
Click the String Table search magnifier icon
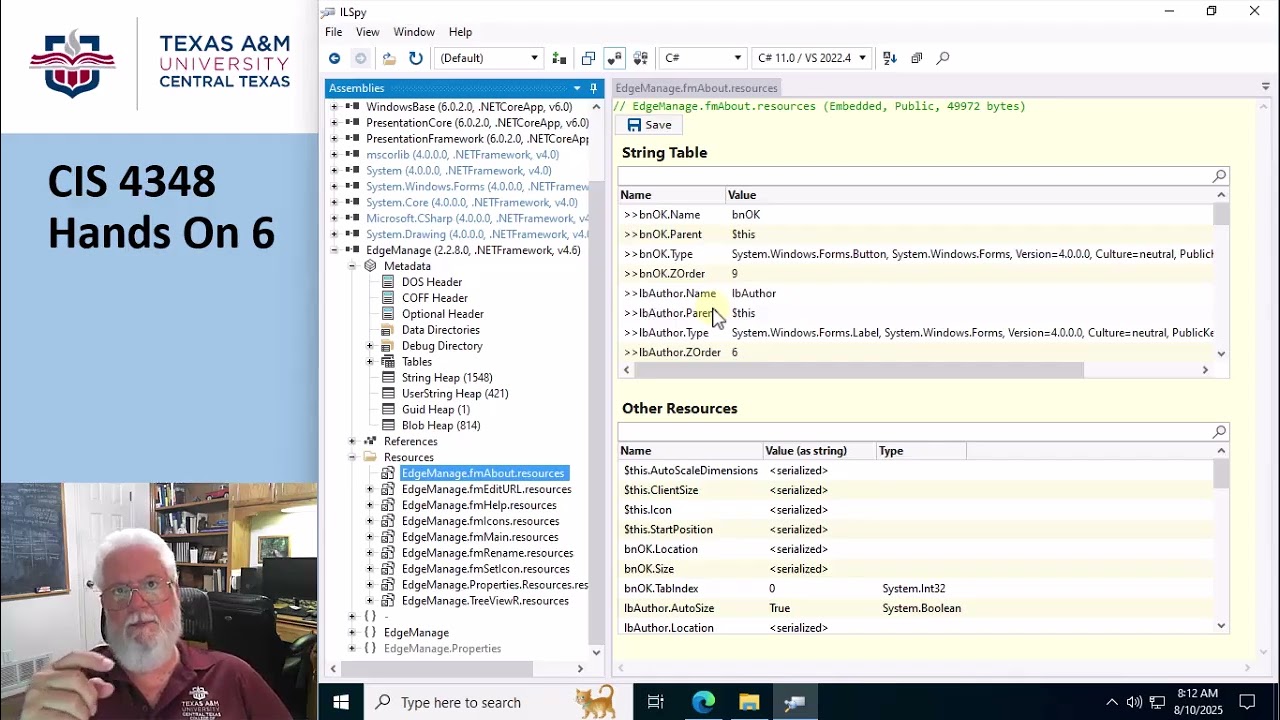(x=1219, y=176)
